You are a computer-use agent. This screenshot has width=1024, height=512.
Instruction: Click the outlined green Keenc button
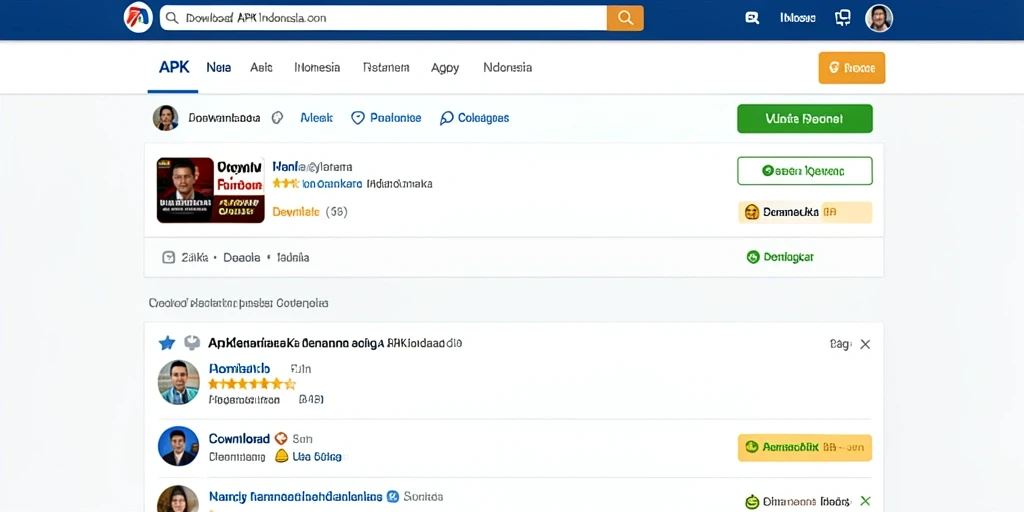click(805, 171)
